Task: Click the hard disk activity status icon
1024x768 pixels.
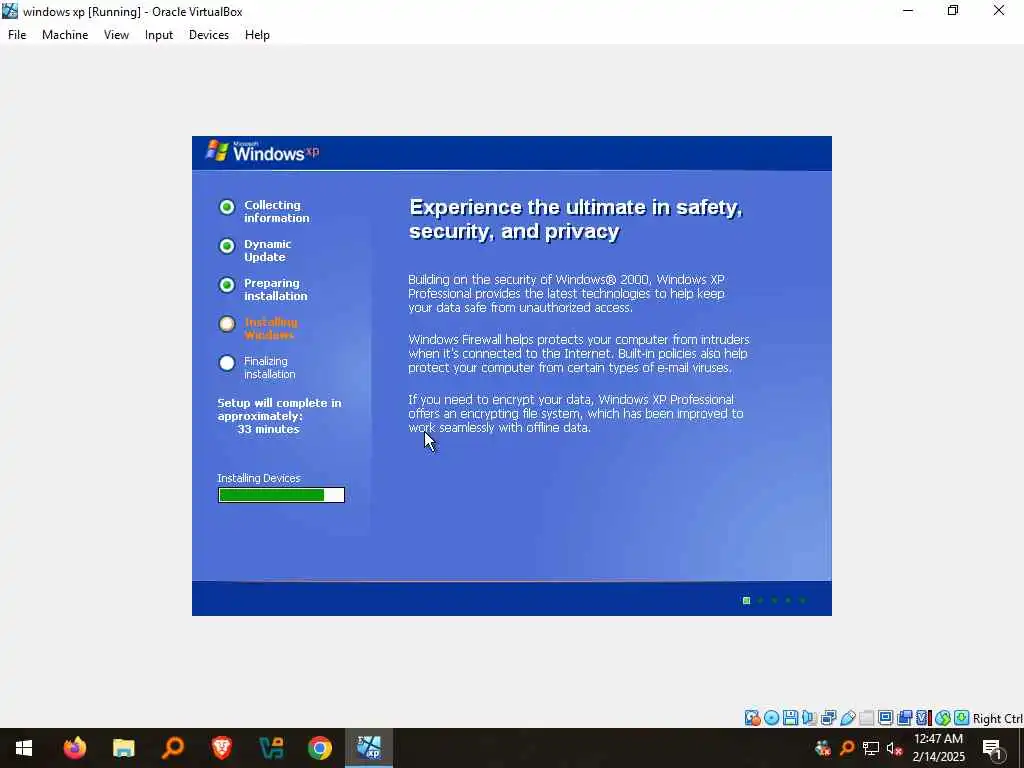Action: 752,718
